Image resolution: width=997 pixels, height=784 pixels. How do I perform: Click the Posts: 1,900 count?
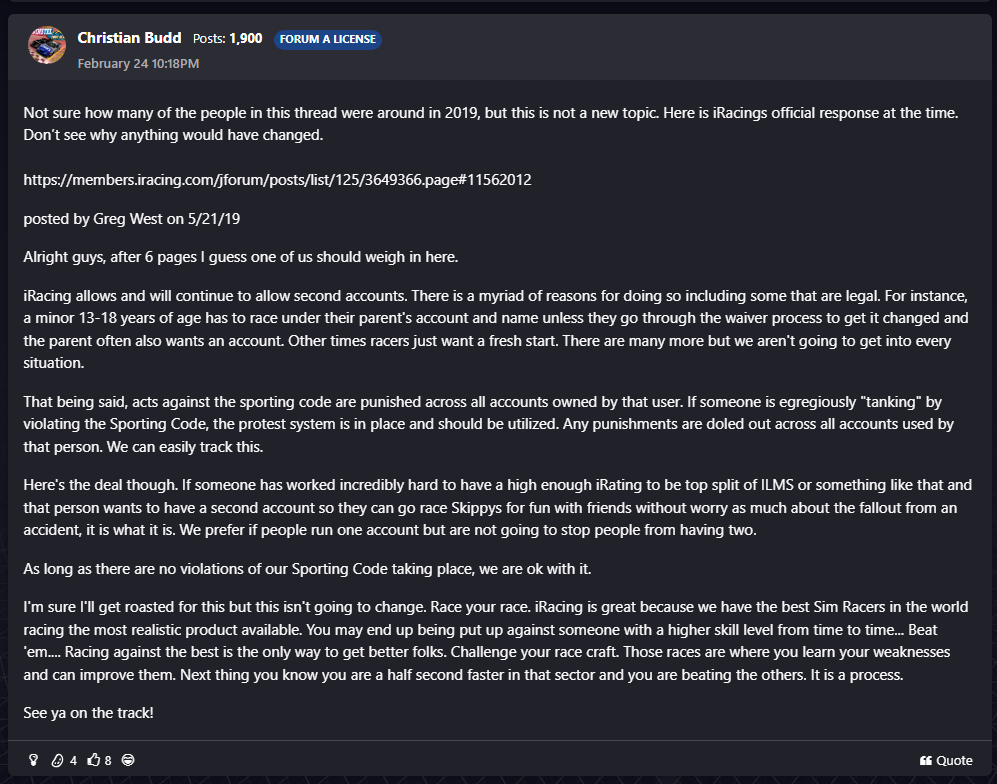[x=227, y=39]
